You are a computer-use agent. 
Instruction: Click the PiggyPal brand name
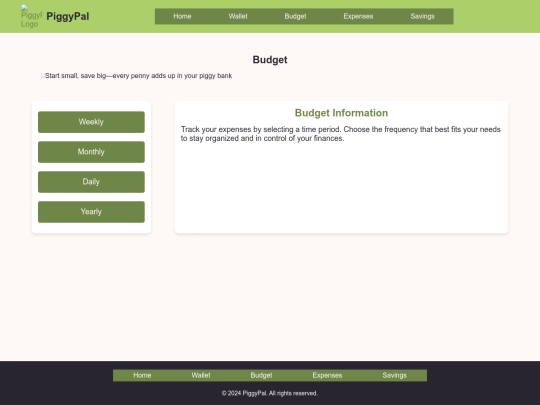pos(68,17)
